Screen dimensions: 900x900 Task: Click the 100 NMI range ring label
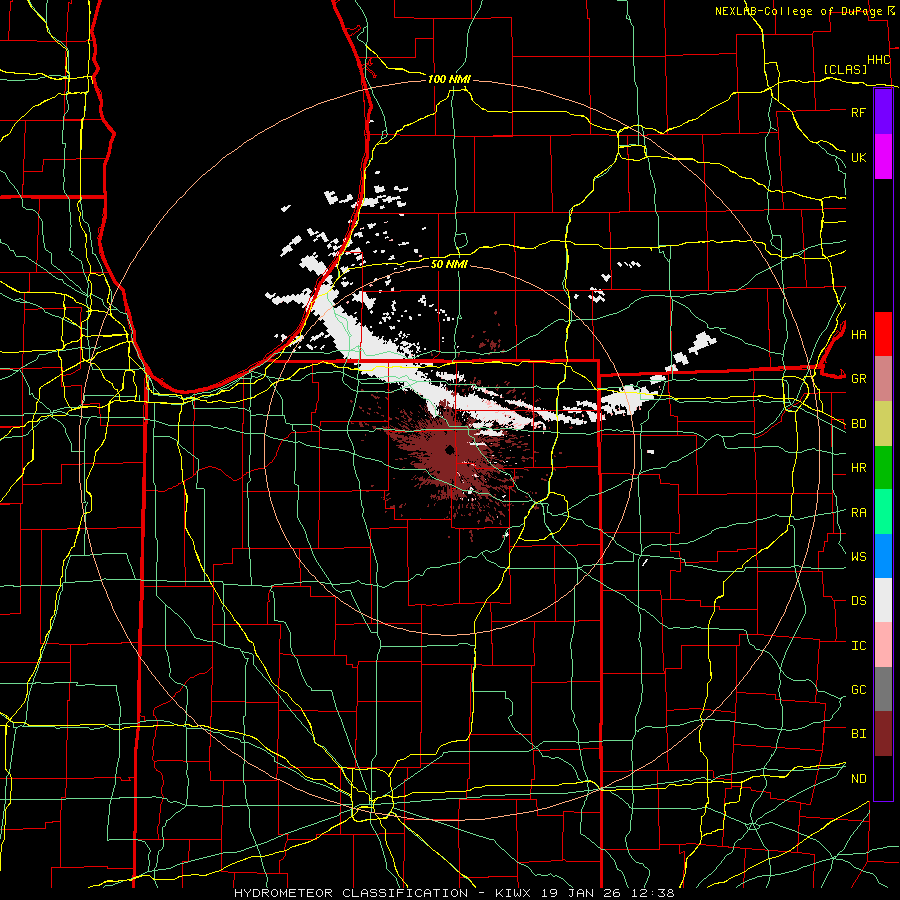(x=449, y=79)
